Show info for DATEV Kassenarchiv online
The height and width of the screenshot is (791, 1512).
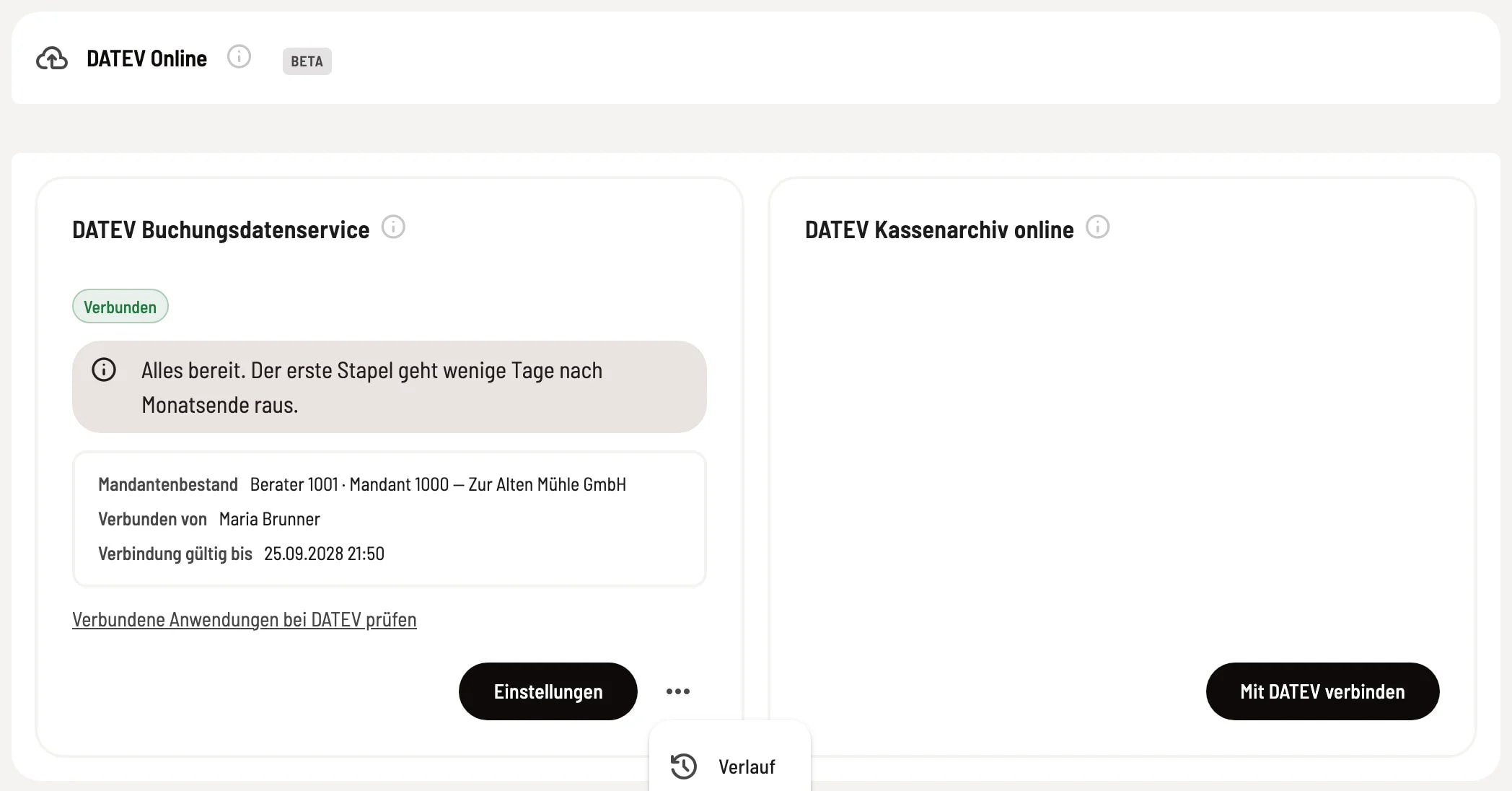[x=1097, y=227]
